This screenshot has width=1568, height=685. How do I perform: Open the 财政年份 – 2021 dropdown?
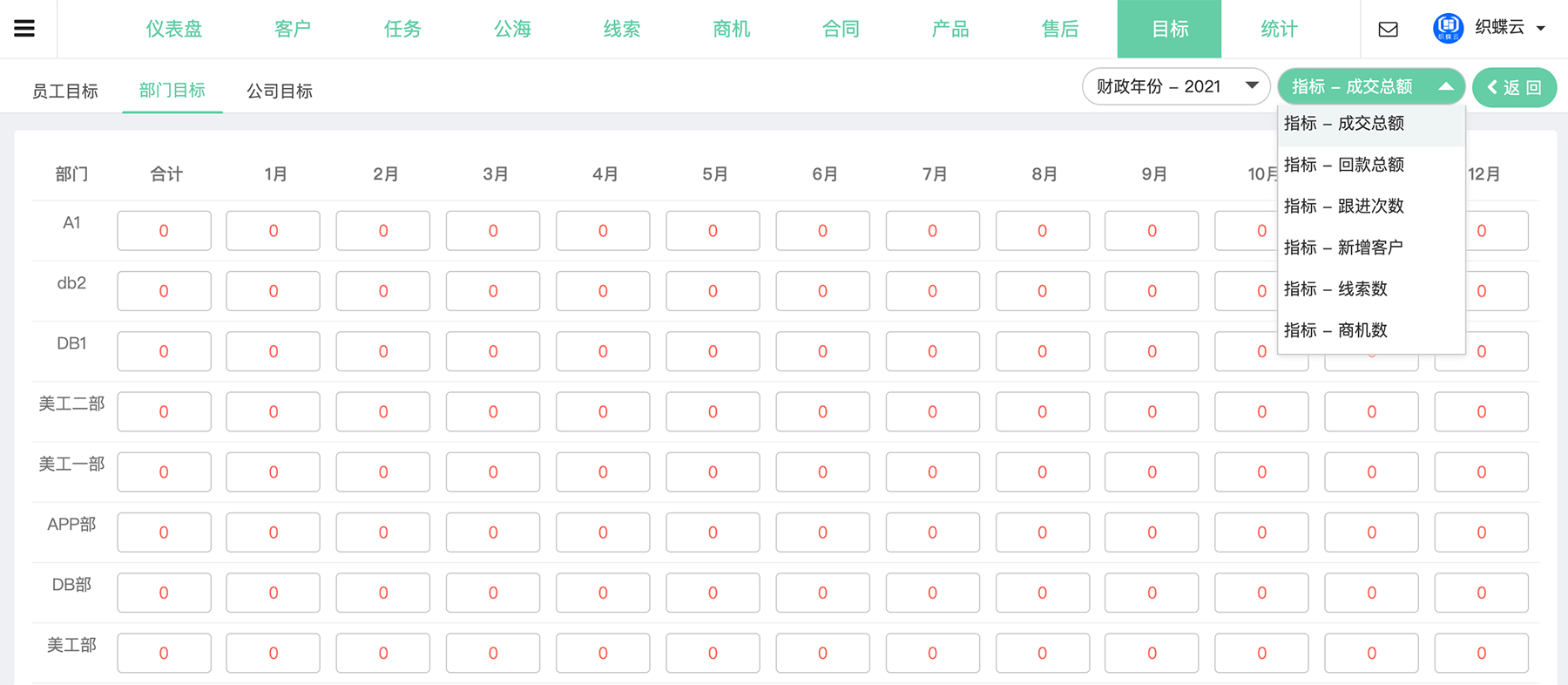pyautogui.click(x=1176, y=86)
